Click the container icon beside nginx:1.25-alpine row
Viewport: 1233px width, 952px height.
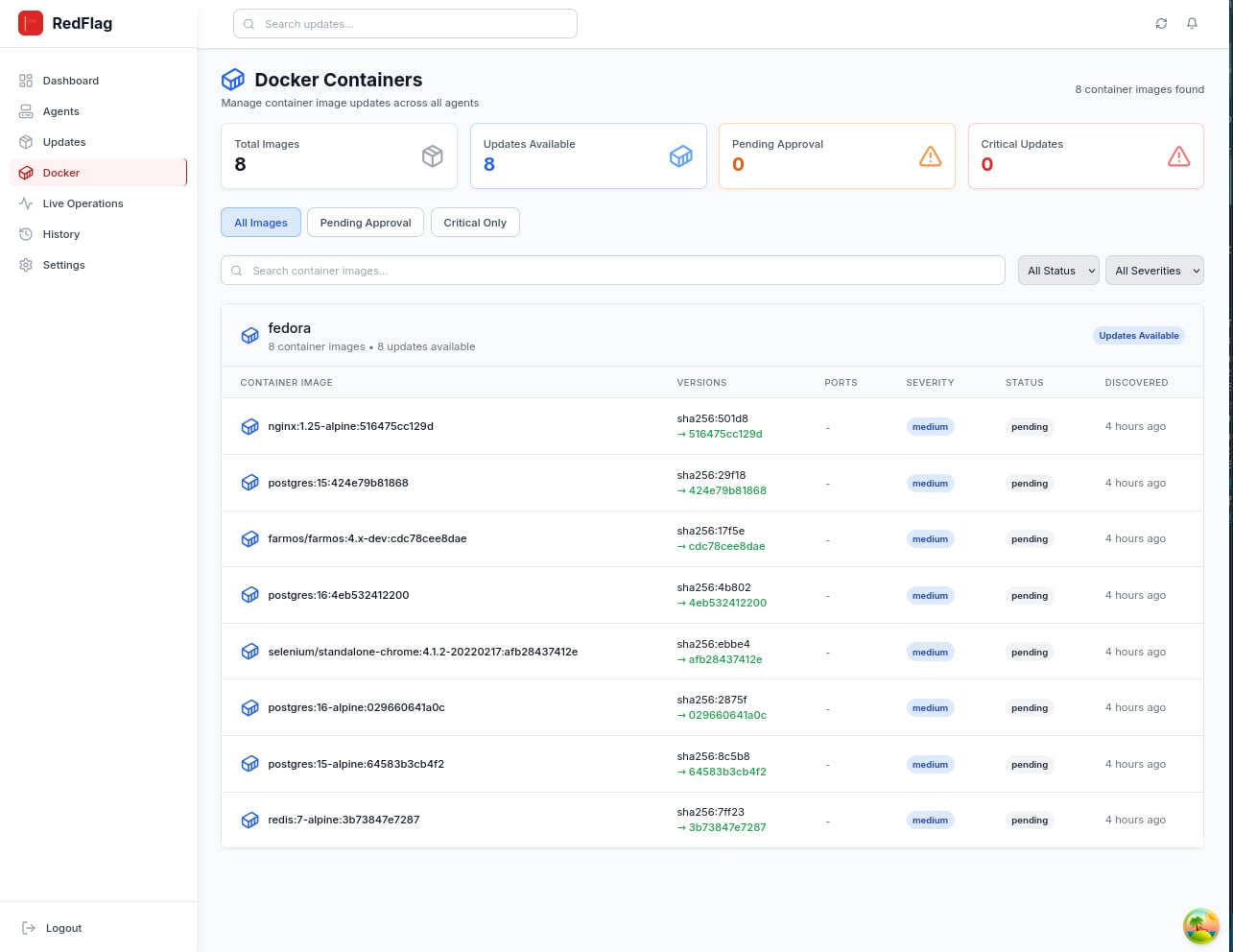tap(249, 427)
